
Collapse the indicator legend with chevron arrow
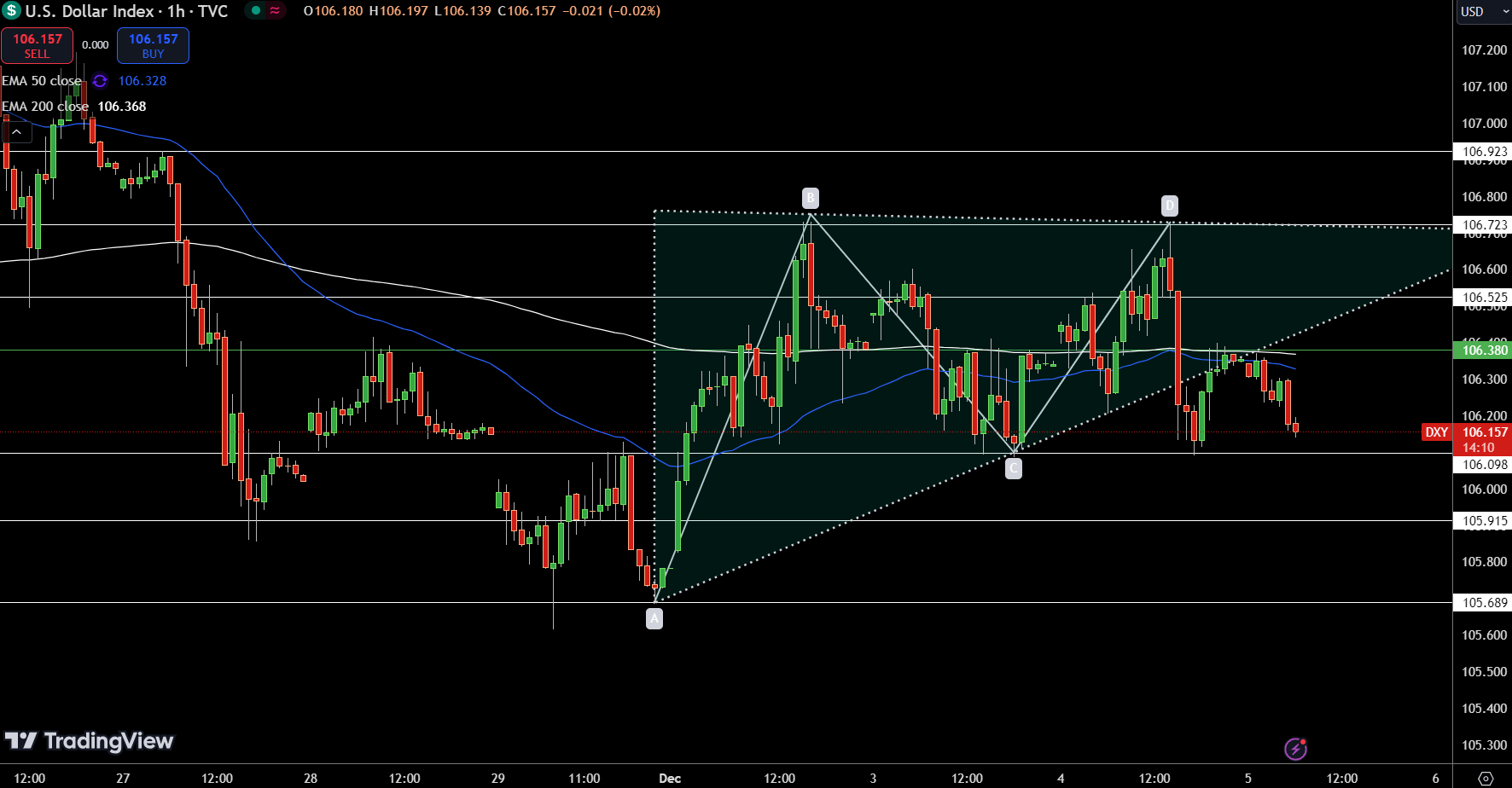point(16,131)
